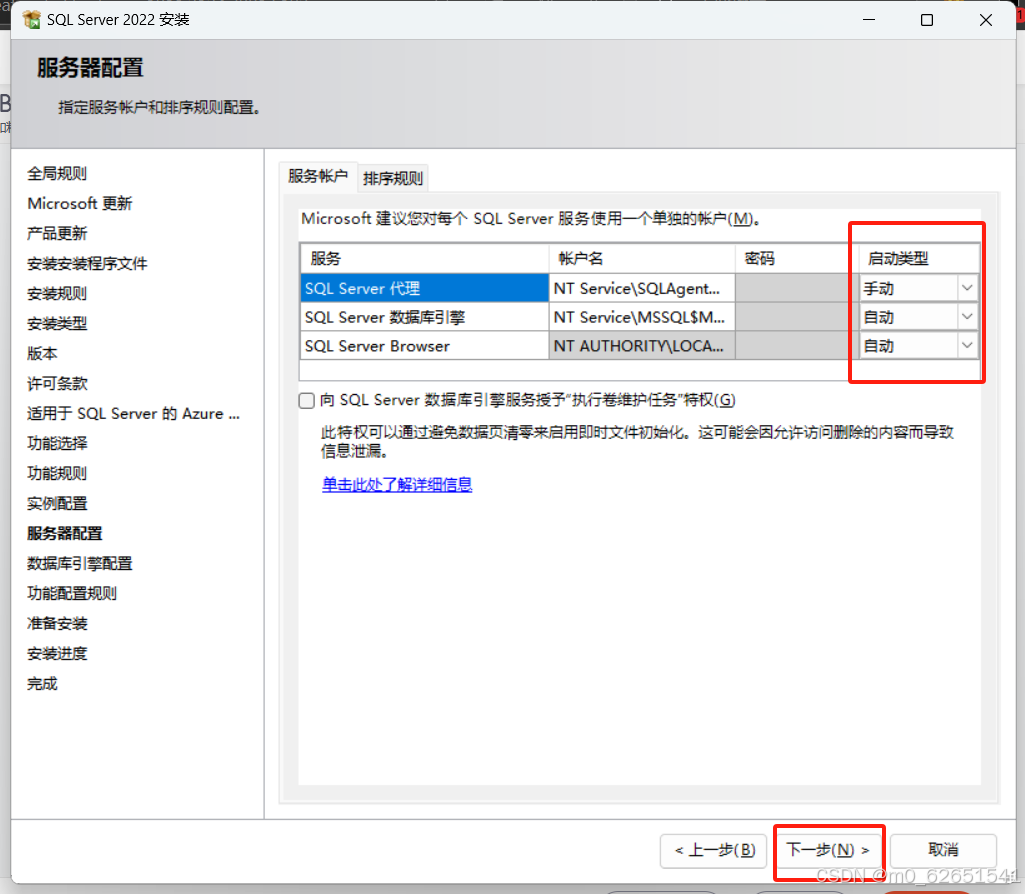The width and height of the screenshot is (1025, 894).
Task: Click the password cell for SQL Server 代理
Action: tap(796, 288)
